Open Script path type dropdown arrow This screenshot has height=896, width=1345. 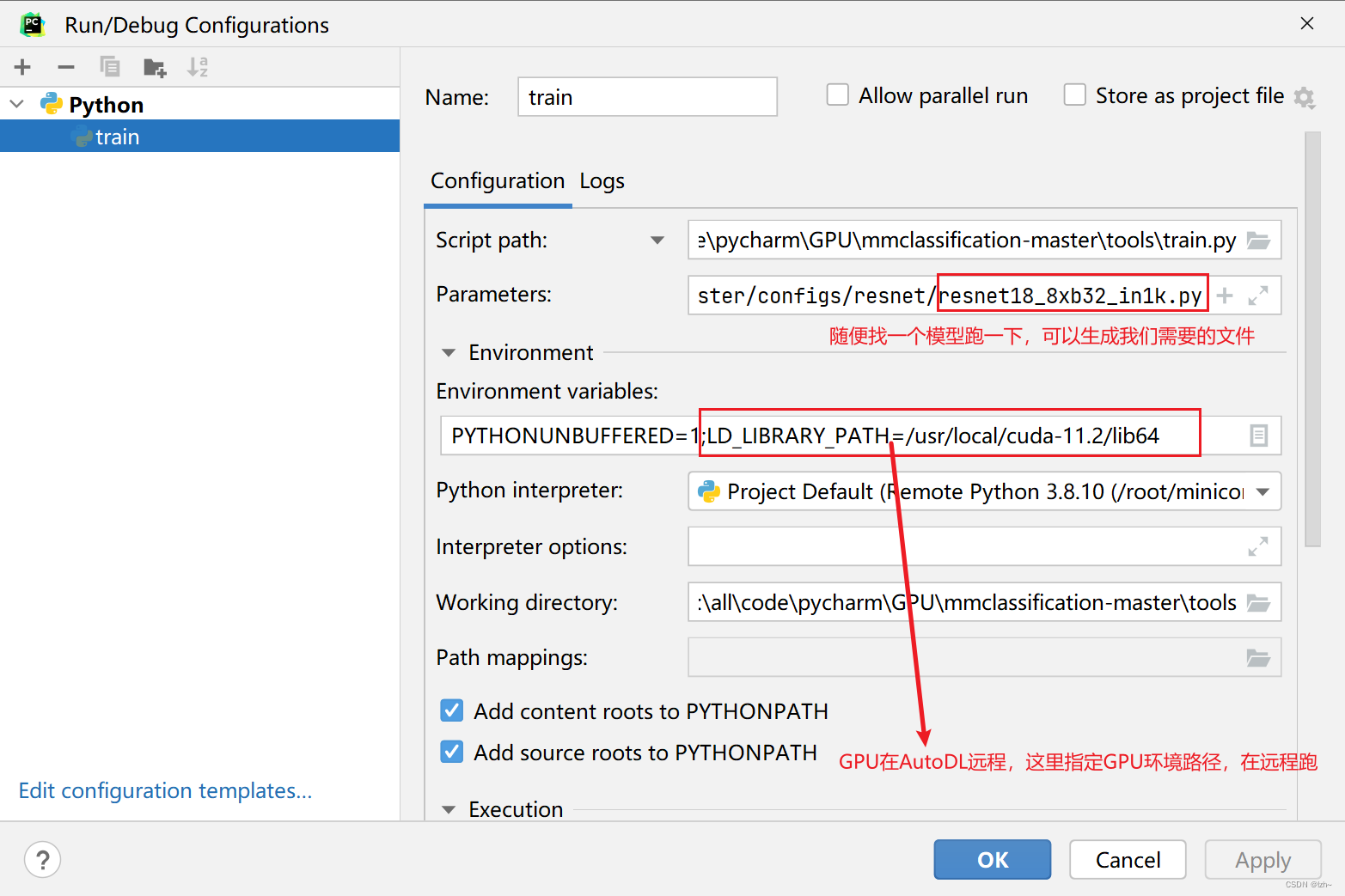(x=657, y=241)
